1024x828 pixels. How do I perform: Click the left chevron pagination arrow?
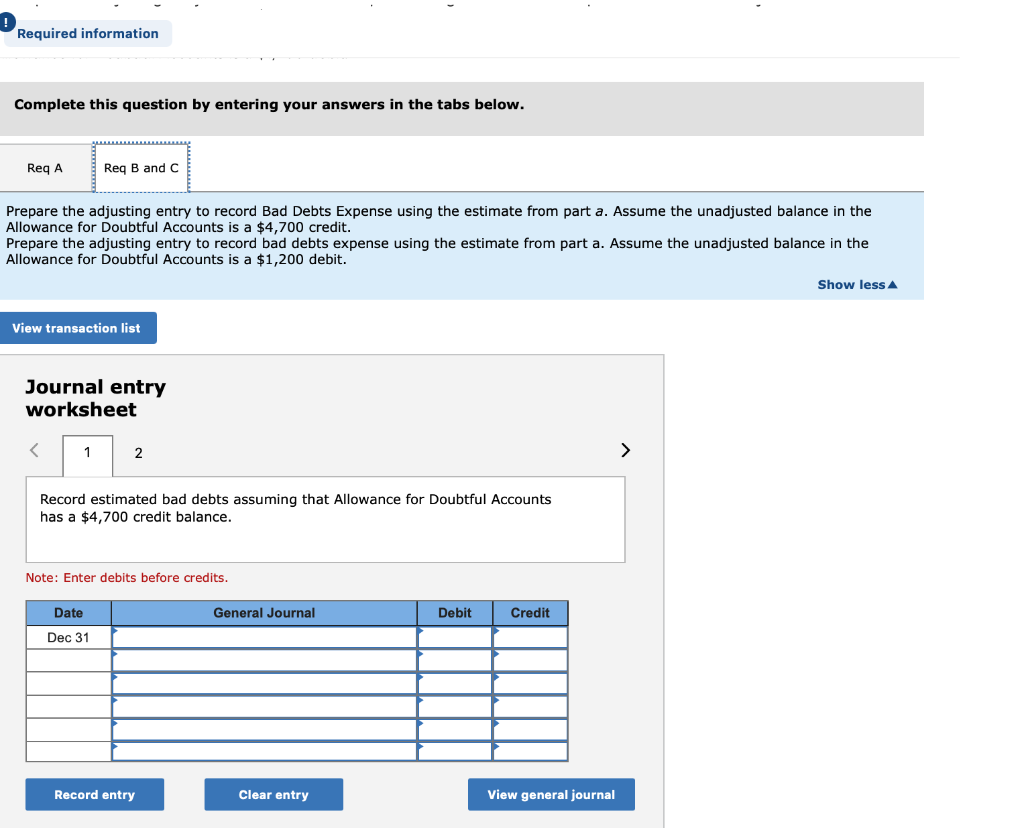pyautogui.click(x=34, y=451)
